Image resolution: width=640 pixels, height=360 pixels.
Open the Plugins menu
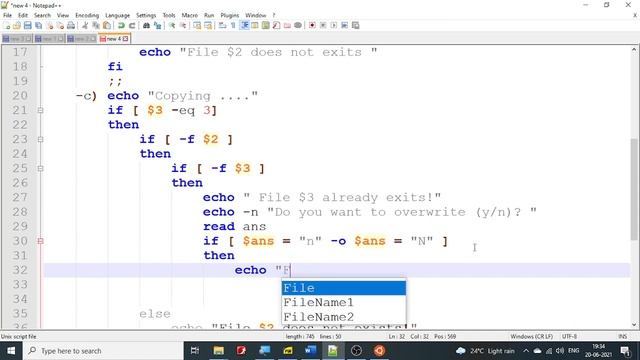[x=229, y=15]
